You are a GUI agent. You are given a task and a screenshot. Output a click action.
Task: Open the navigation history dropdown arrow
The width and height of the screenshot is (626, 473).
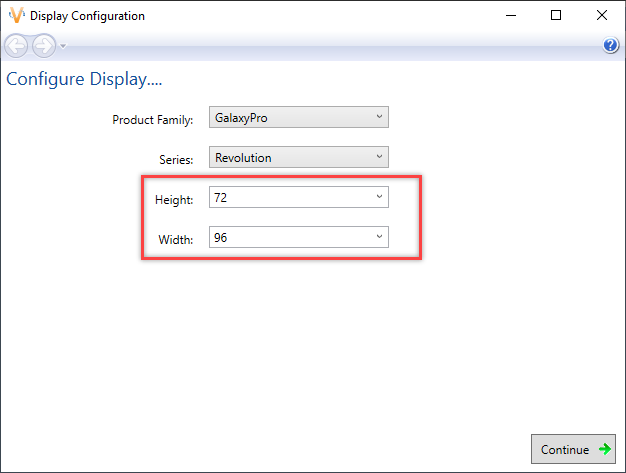[63, 46]
